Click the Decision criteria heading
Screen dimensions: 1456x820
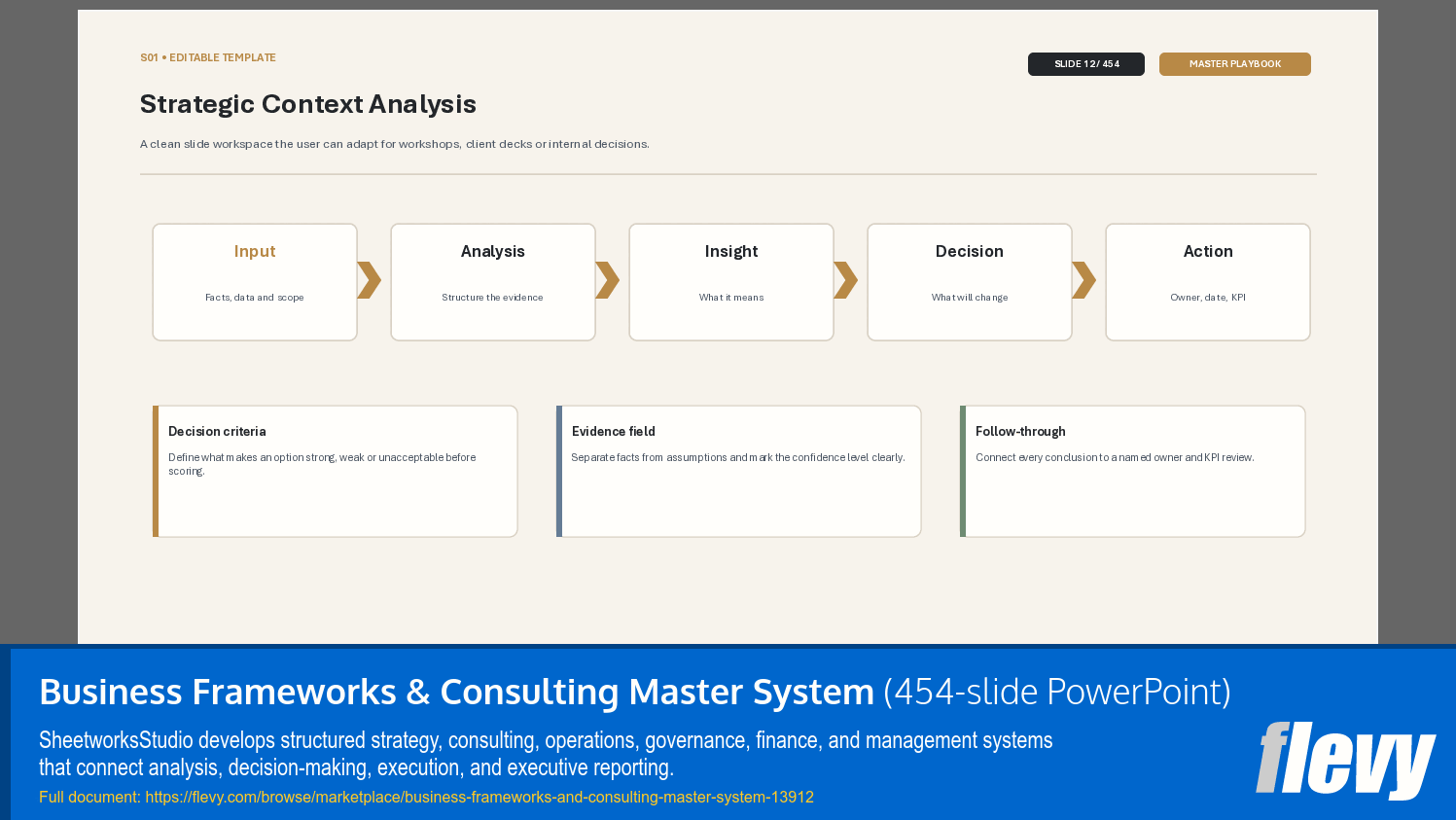(x=217, y=431)
